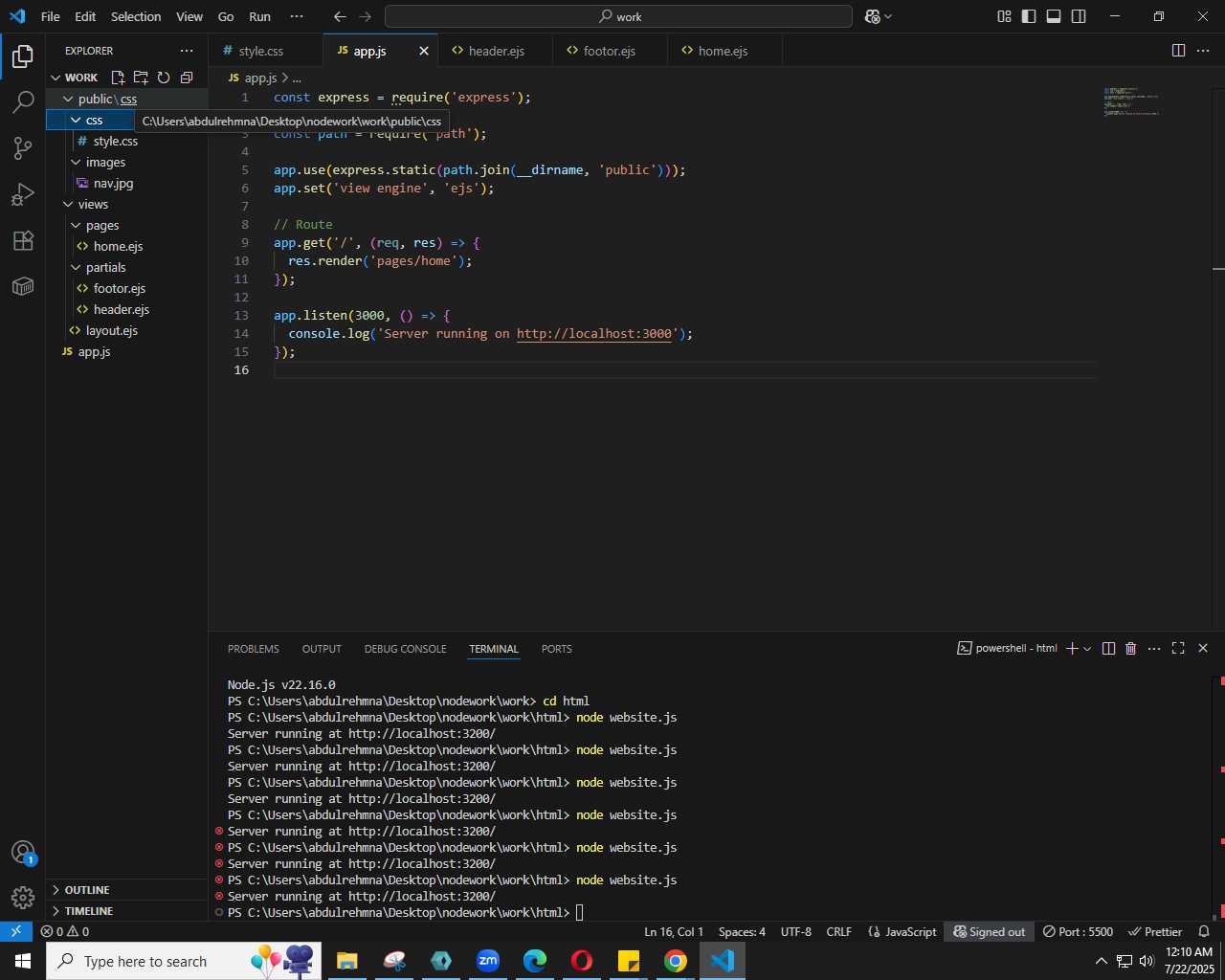This screenshot has height=980, width=1225.
Task: Open the Copilot dropdown arrow in title bar
Action: tap(888, 16)
